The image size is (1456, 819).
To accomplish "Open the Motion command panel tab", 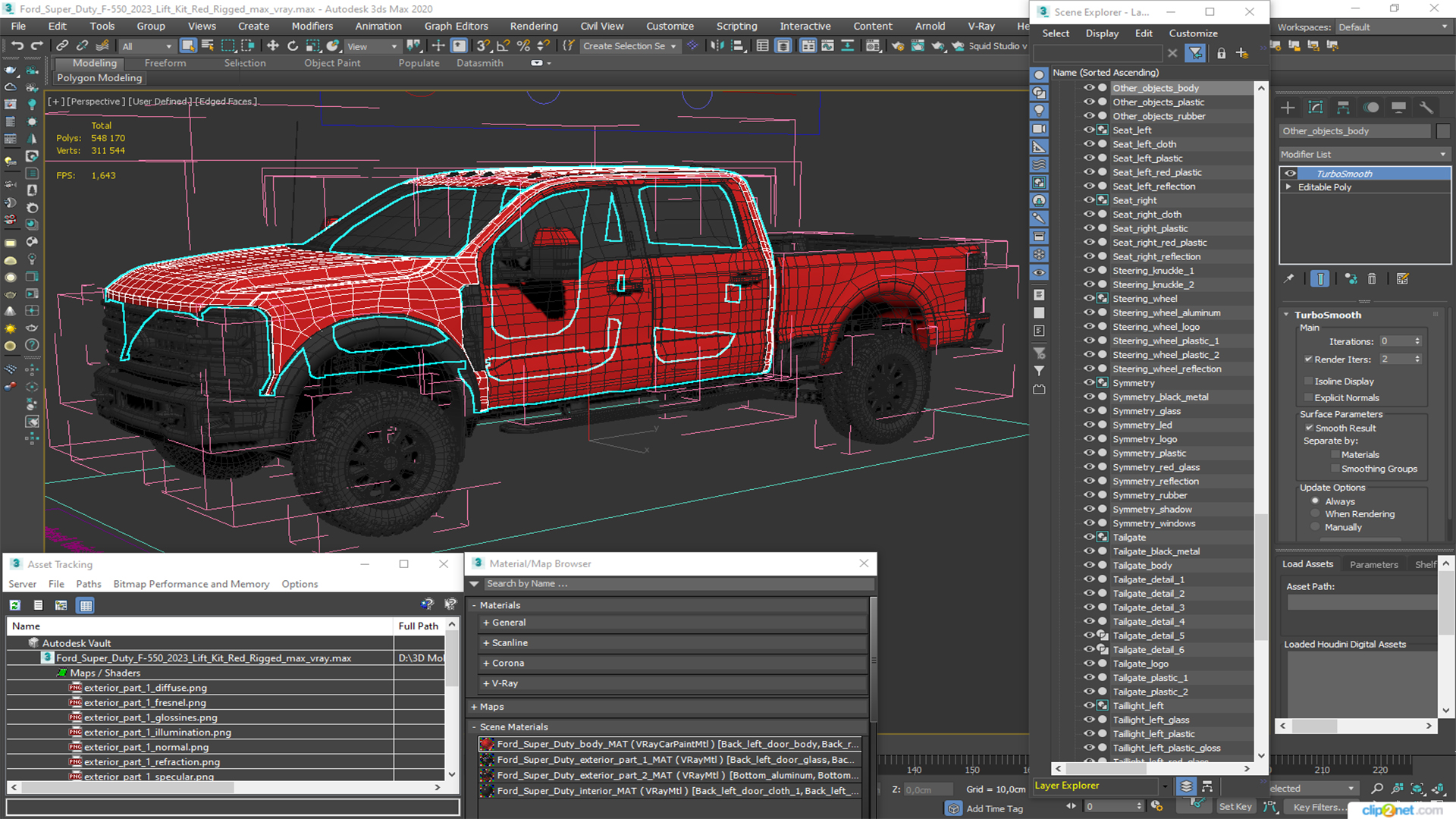I will click(1371, 108).
